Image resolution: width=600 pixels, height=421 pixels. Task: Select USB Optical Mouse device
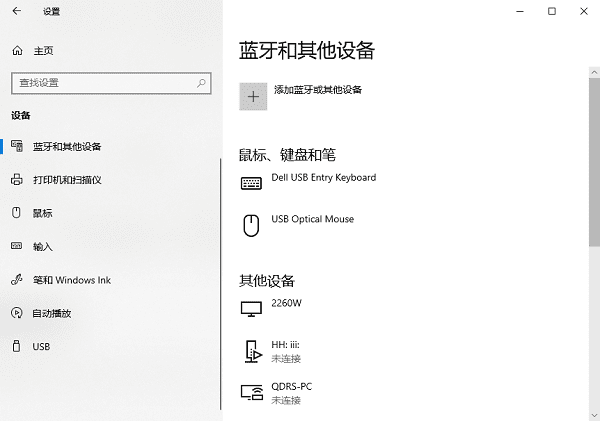click(313, 219)
